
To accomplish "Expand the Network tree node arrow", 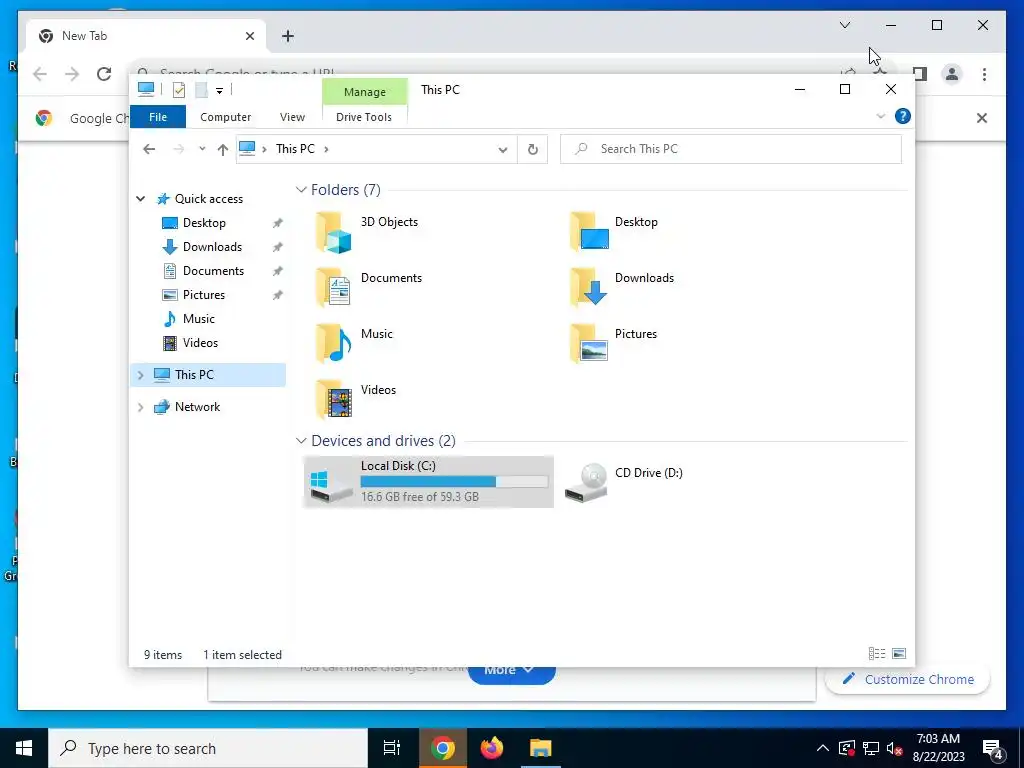I will tap(140, 407).
